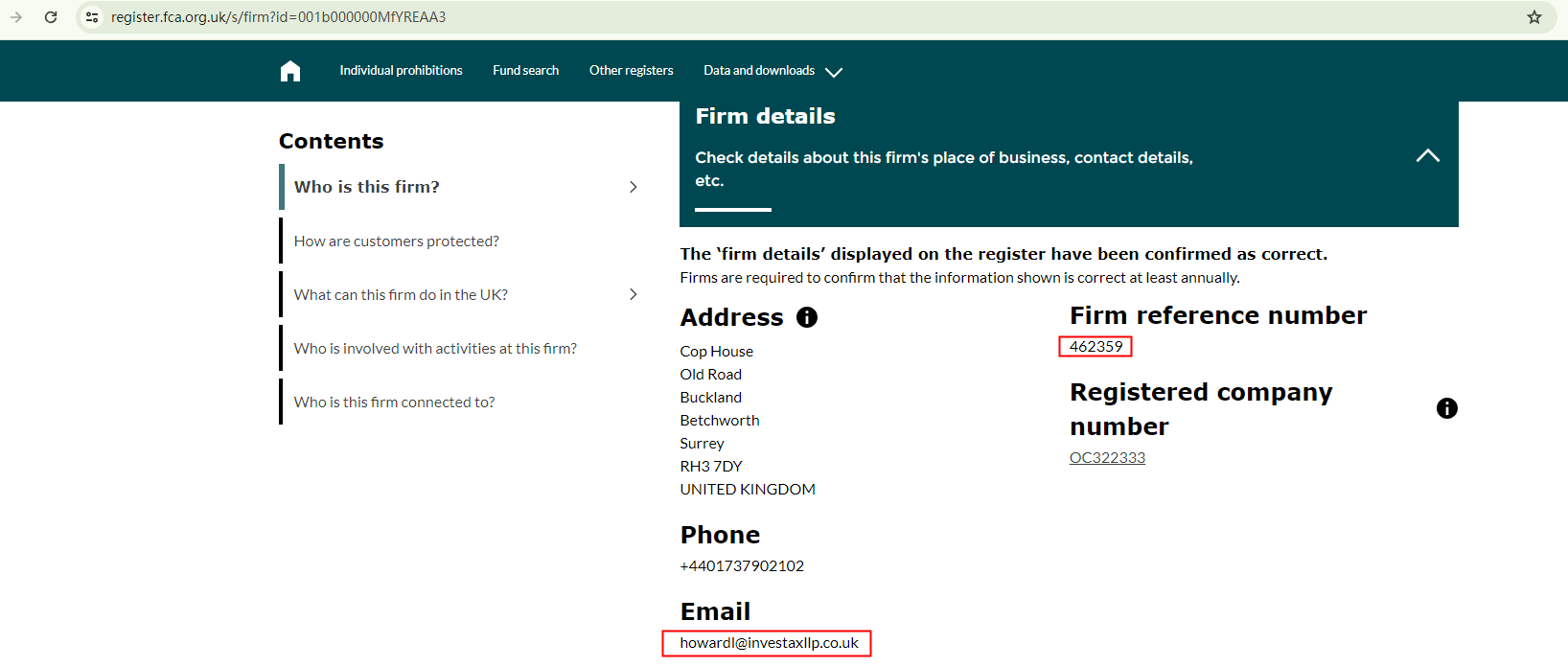Viewport: 1568px width, 667px height.
Task: Go to Fund search
Action: tap(525, 71)
